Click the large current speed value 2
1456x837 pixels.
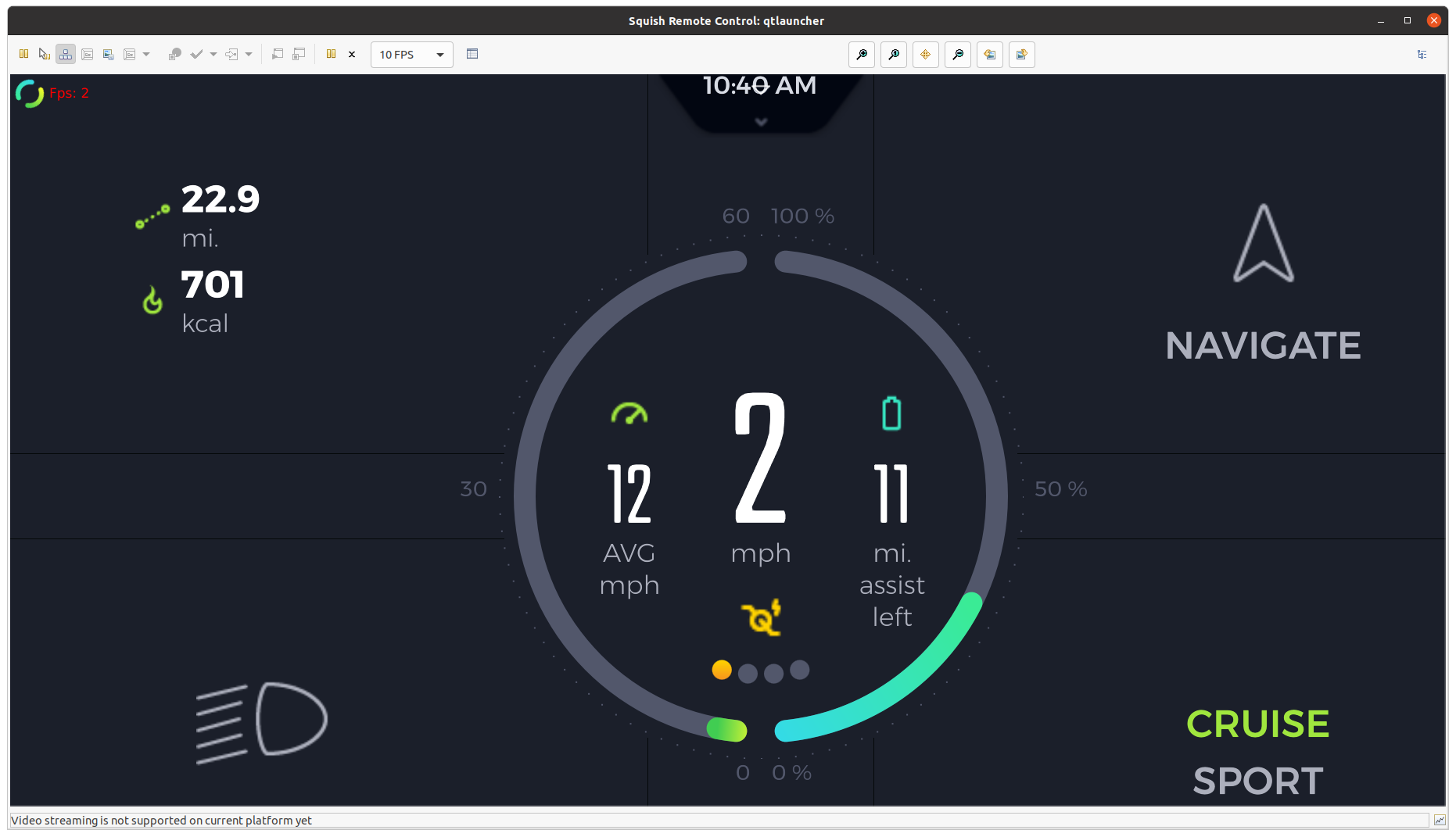pos(760,458)
